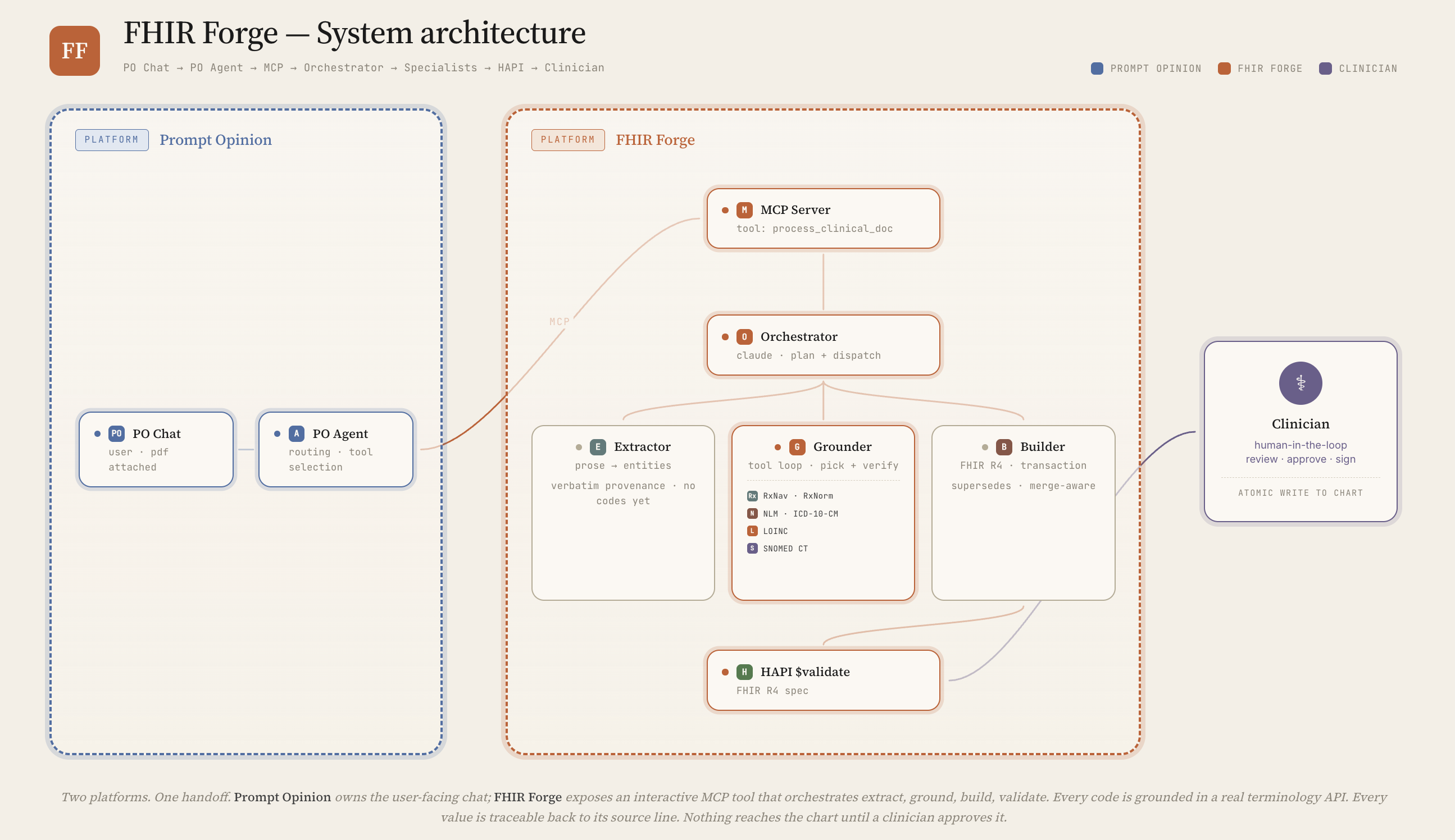Click the 'prose → entities' text
Image resolution: width=1455 pixels, height=840 pixels.
click(623, 466)
